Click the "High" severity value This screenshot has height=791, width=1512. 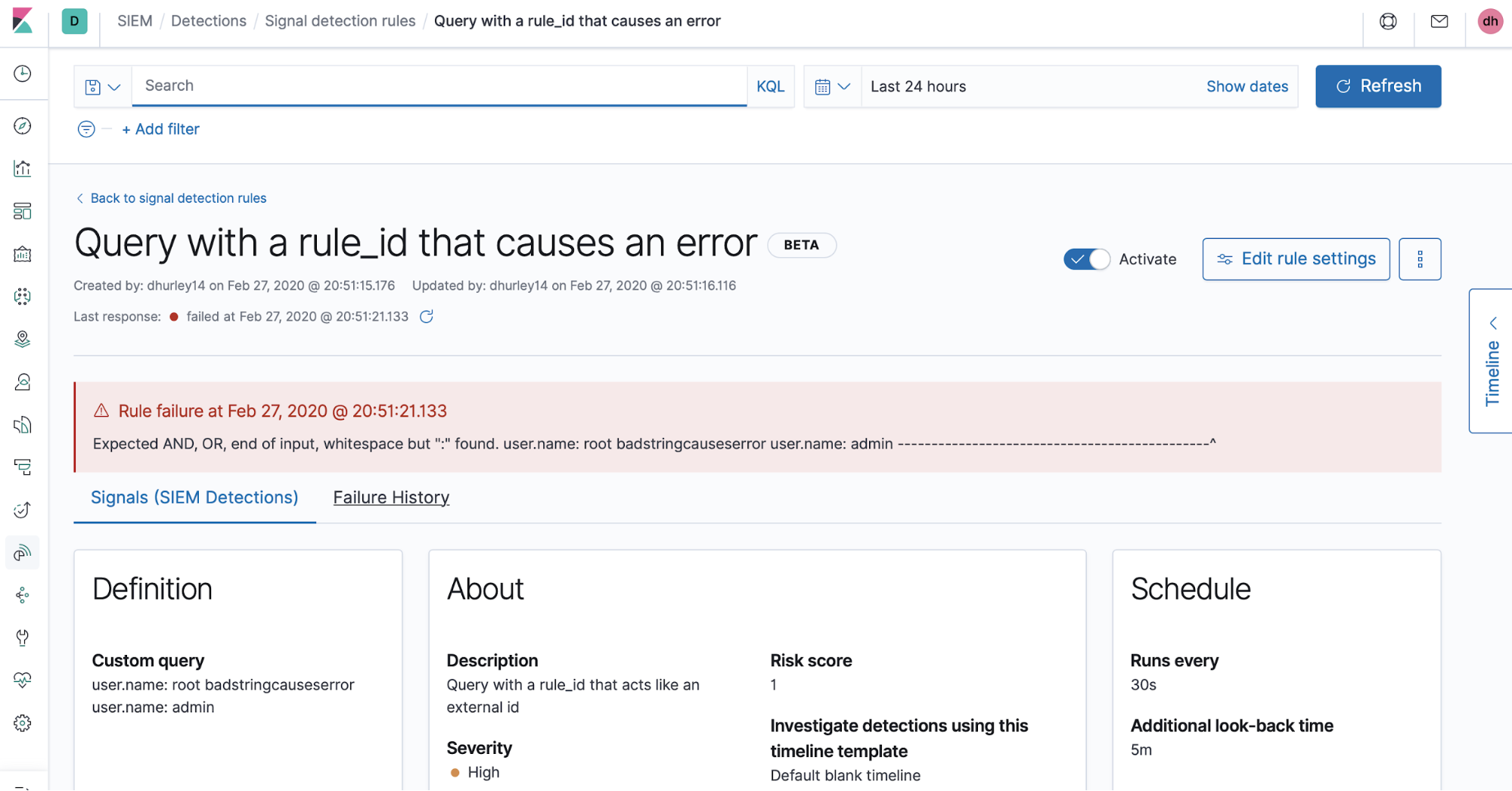coord(483,772)
